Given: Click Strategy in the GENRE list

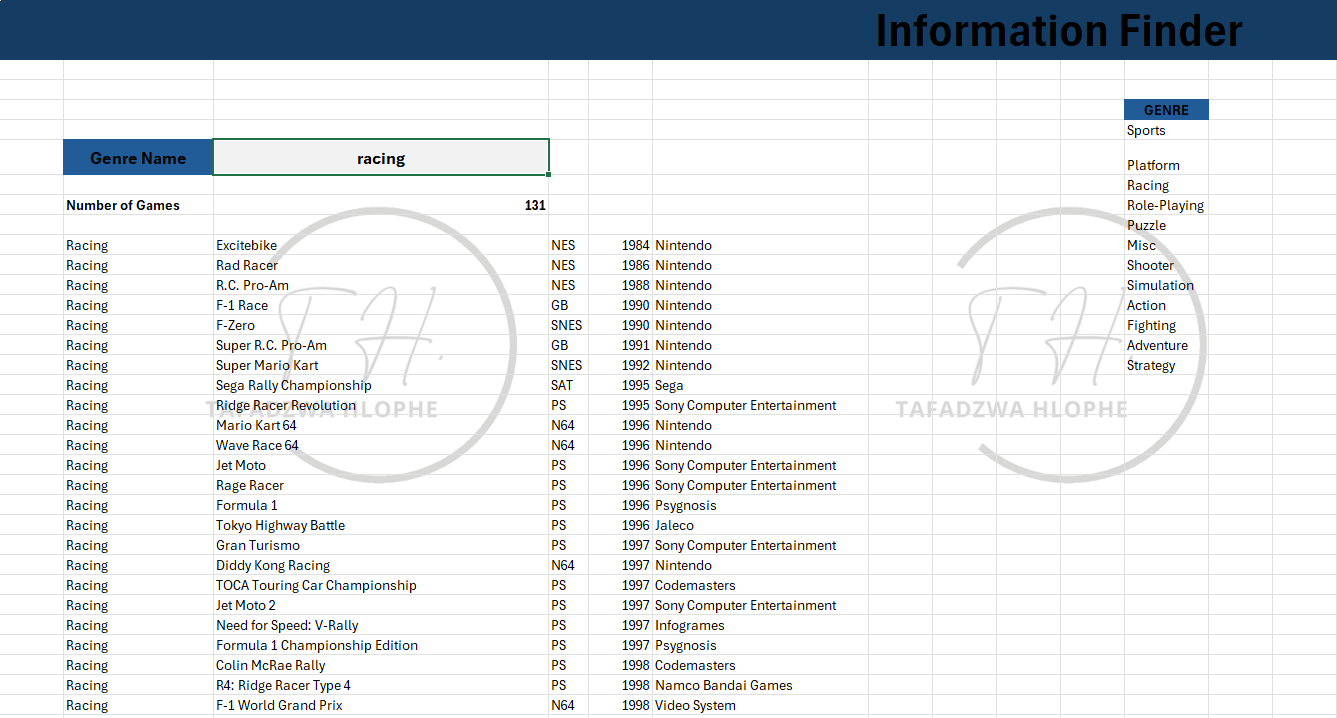Looking at the screenshot, I should coord(1151,365).
